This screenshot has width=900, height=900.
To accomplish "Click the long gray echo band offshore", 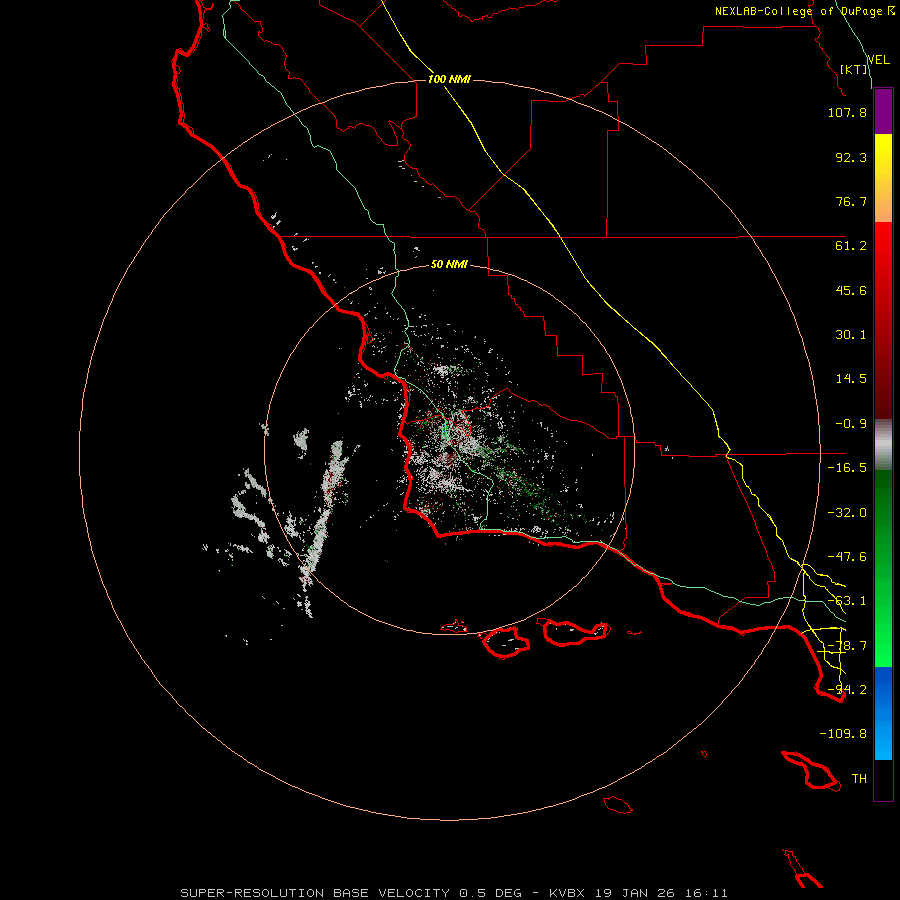I will 325,511.
